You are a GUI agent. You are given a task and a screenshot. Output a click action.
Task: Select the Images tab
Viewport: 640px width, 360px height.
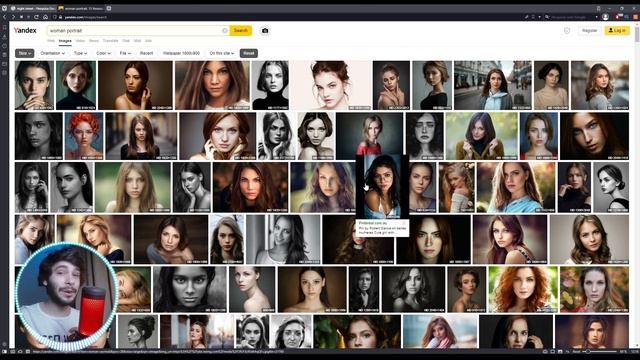click(x=65, y=41)
